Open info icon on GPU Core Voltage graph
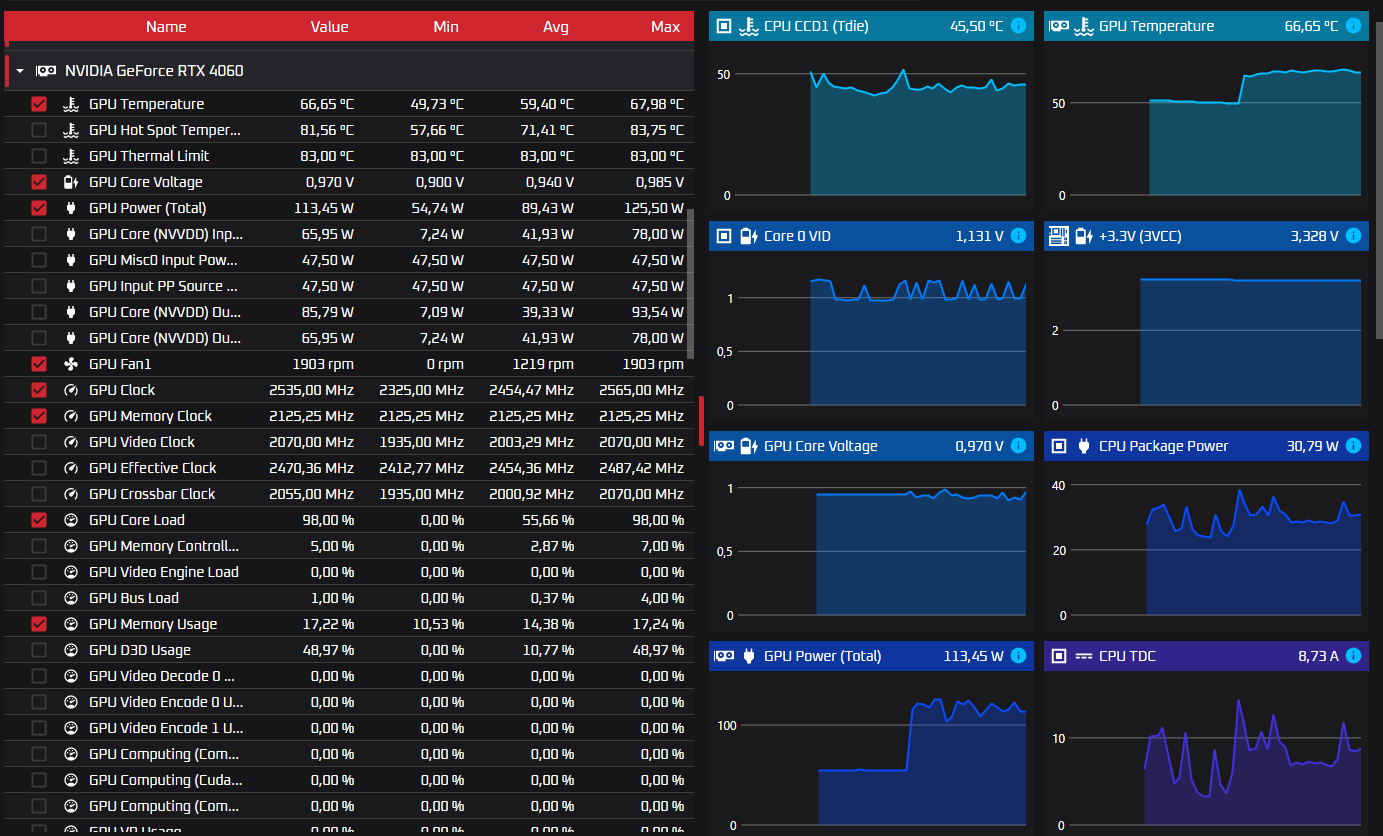 (x=1018, y=446)
